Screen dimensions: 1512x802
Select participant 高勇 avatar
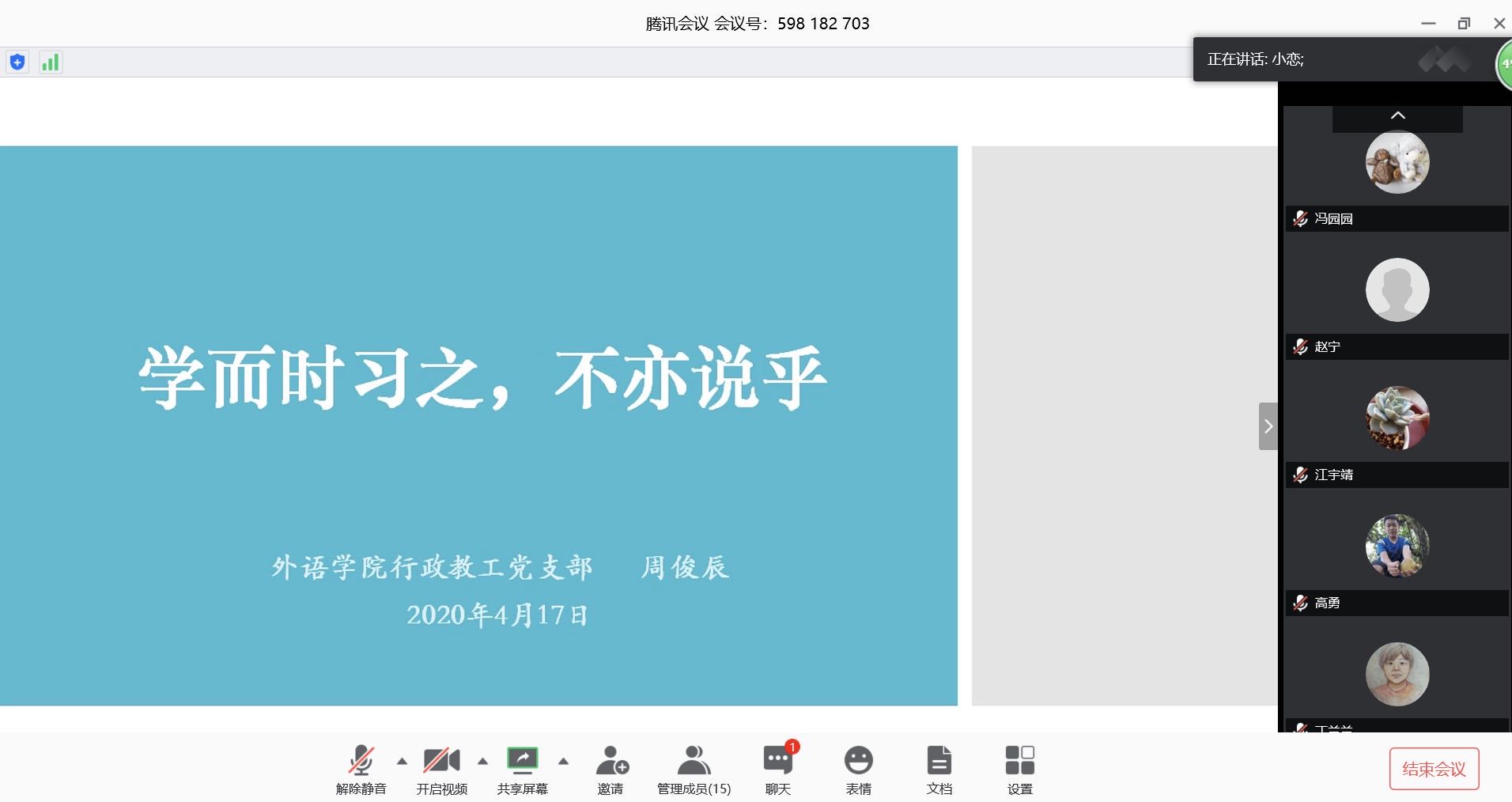coord(1397,546)
